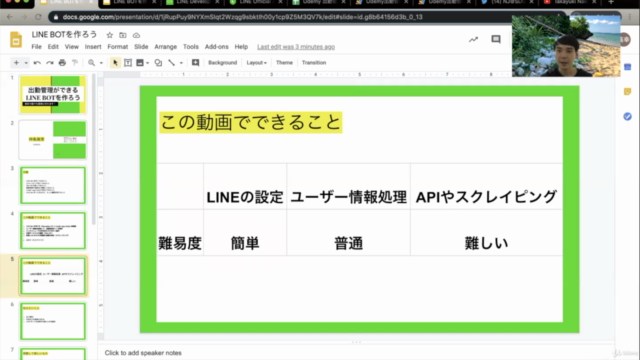640x360 pixels.
Task: Open the Slide menu
Action: [141, 47]
